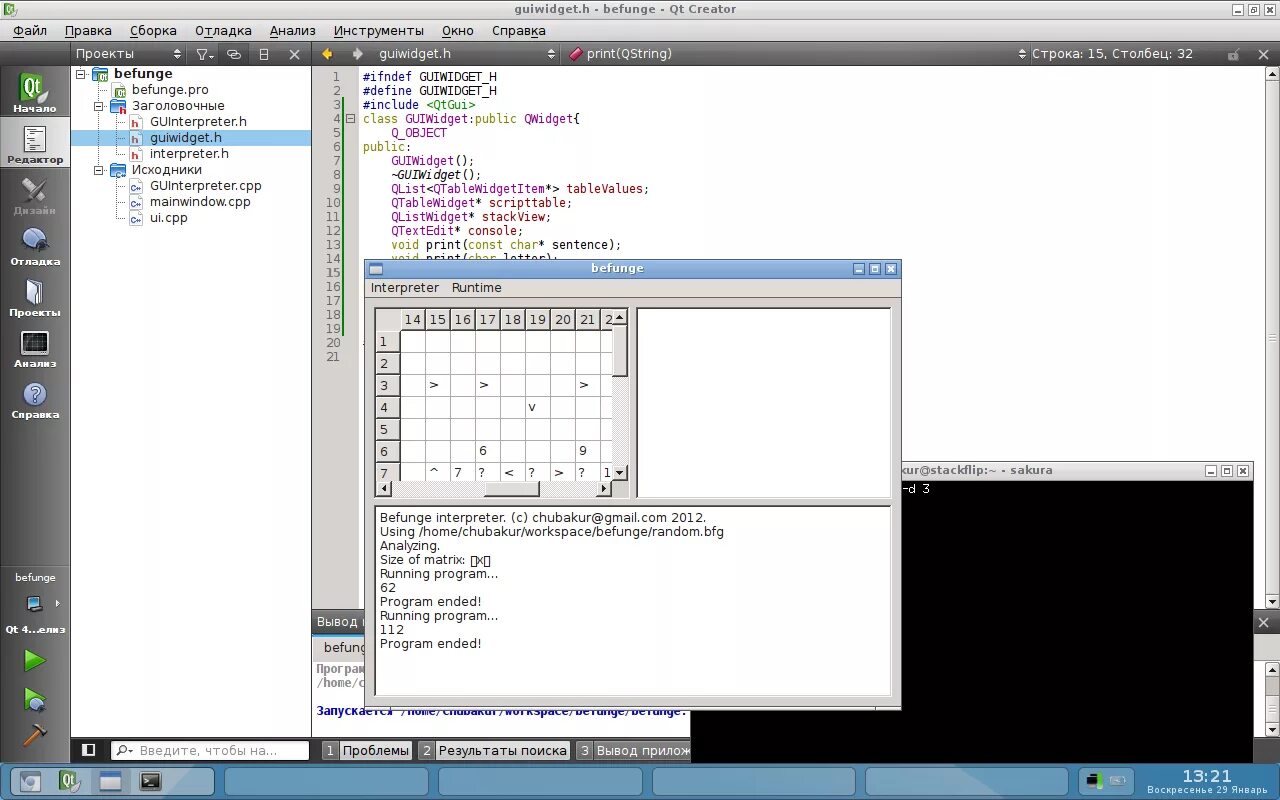This screenshot has width=1280, height=800.
Task: Switch to Редактор (Editor) mode
Action: pyautogui.click(x=35, y=143)
